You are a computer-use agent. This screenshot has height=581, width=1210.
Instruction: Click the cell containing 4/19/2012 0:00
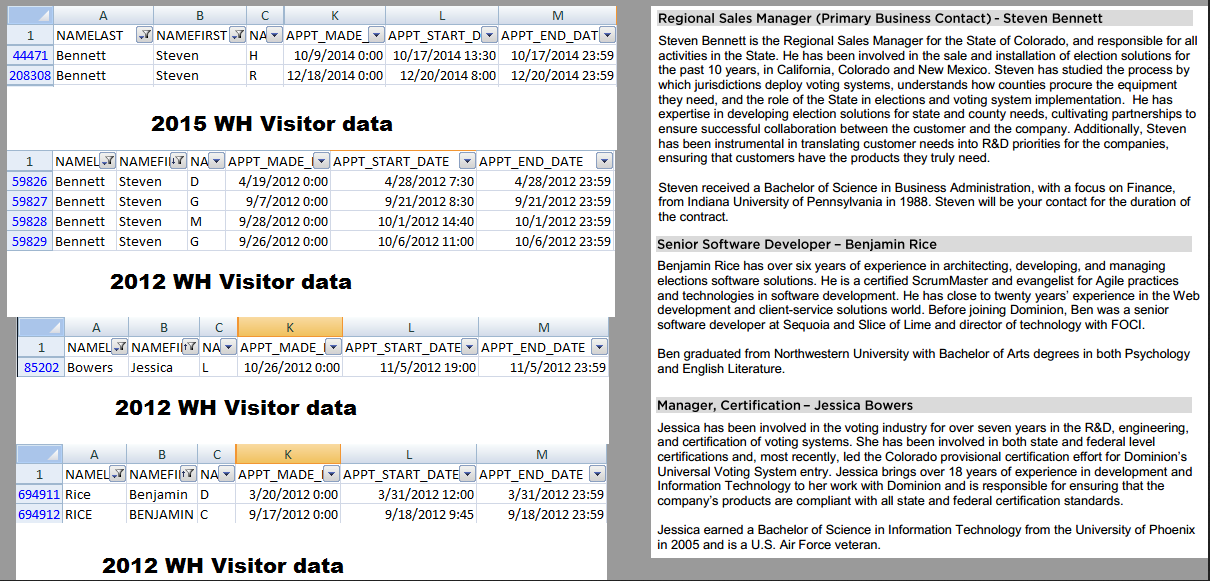277,181
